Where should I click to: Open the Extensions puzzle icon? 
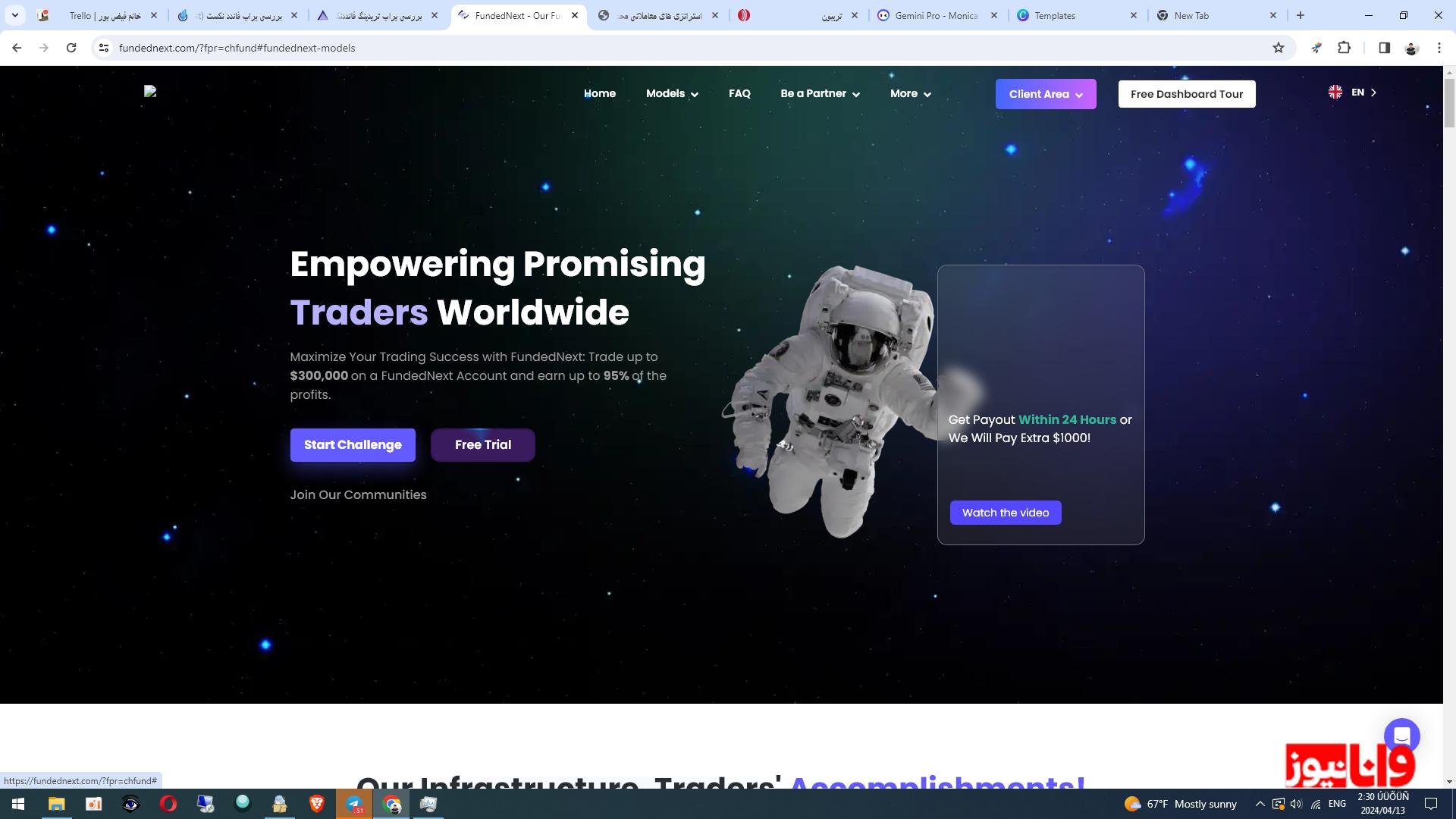[x=1344, y=48]
